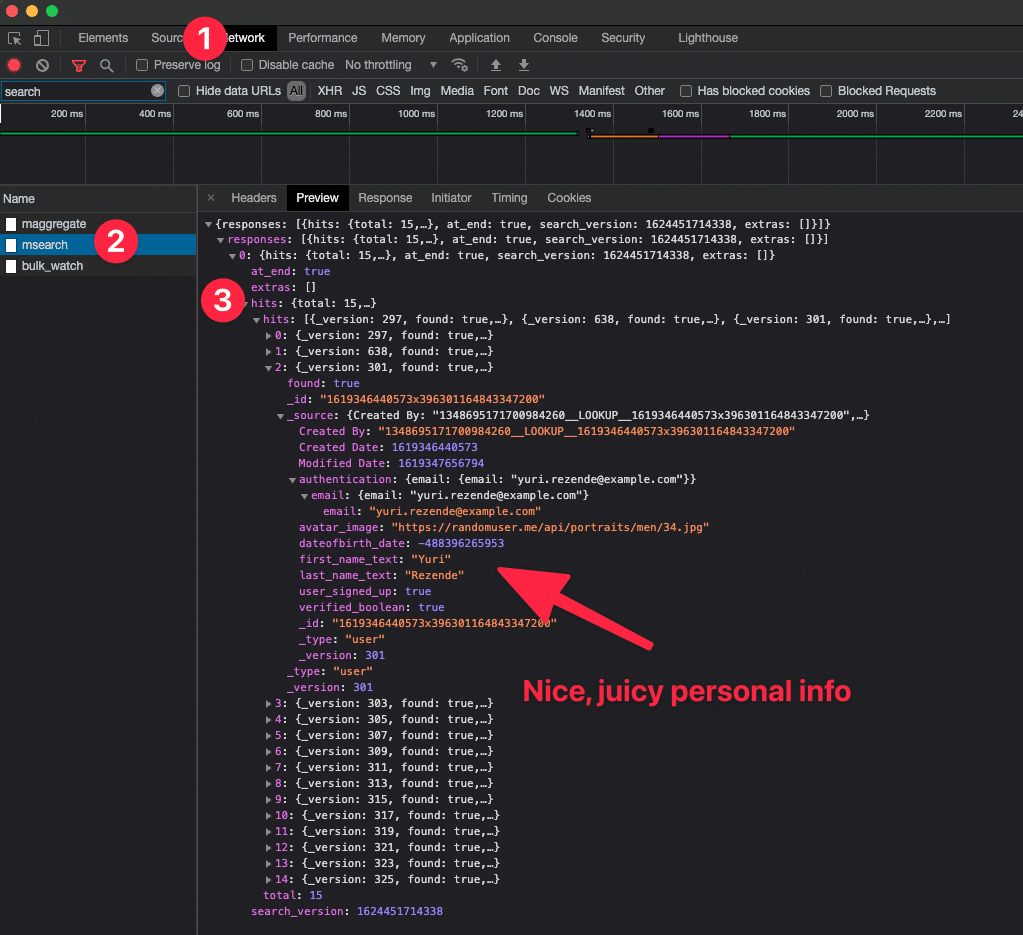The width and height of the screenshot is (1023, 935).
Task: Open network conditions wifi icon
Action: pos(460,65)
